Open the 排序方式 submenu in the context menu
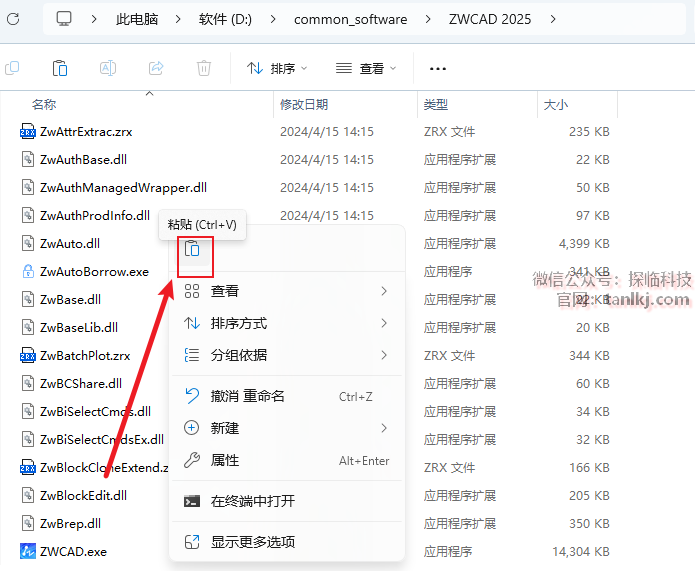Viewport: 695px width, 571px height. 287,323
